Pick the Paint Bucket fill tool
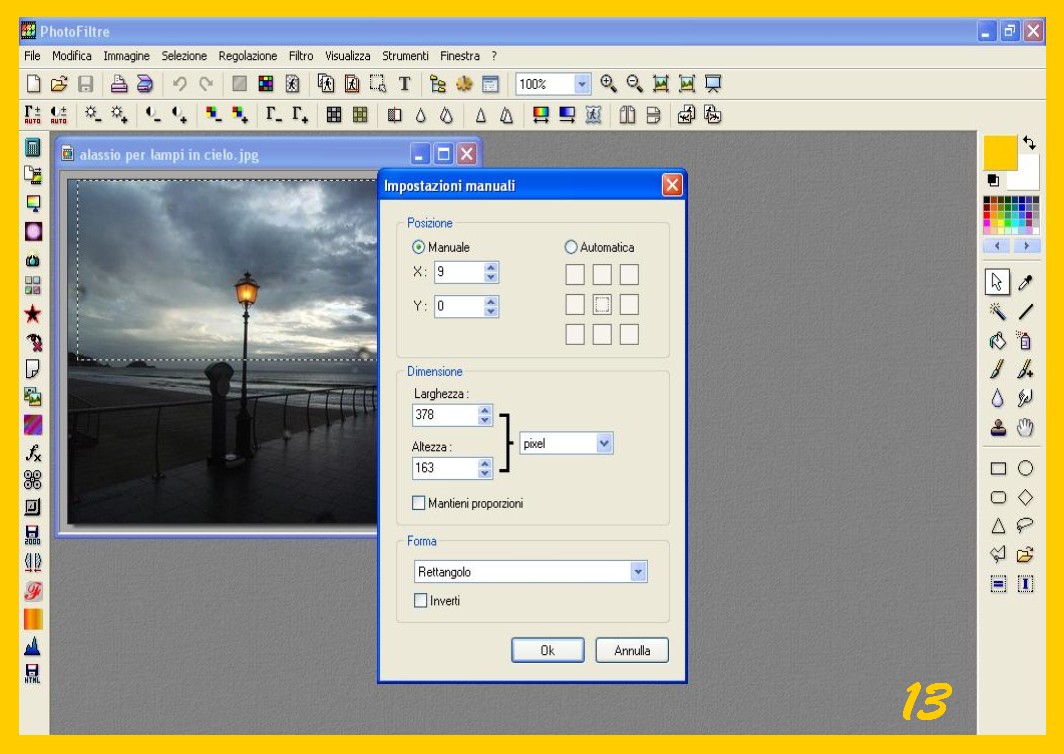Viewport: 1064px width, 754px height. (997, 341)
